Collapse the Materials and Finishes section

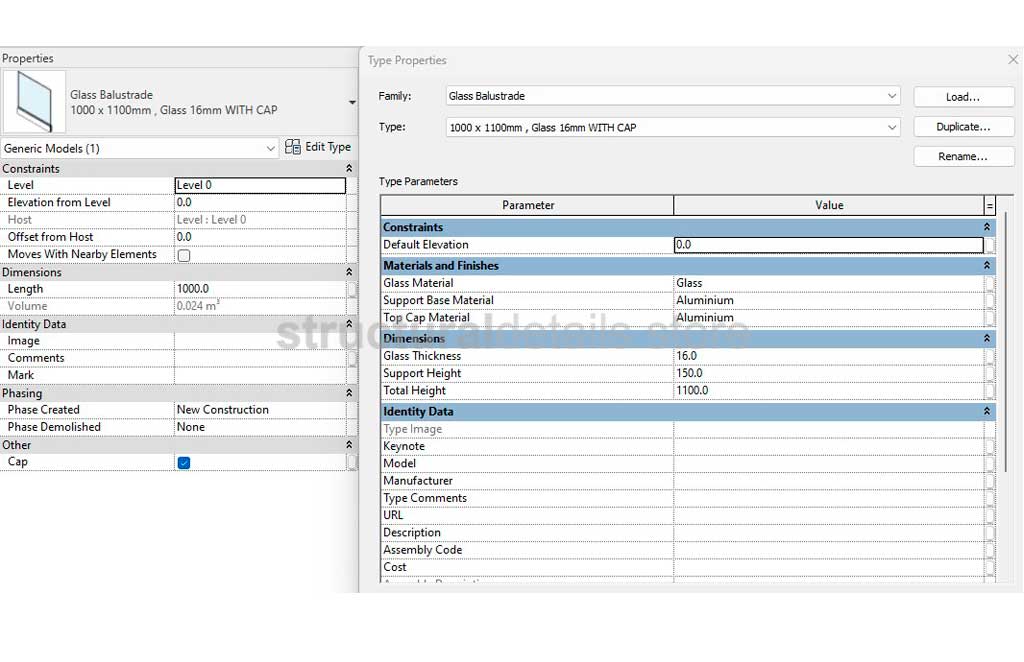click(987, 266)
